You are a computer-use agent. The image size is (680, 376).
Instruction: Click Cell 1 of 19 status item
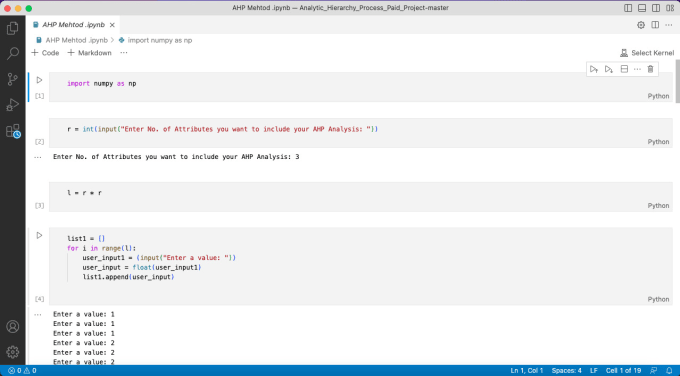623,371
